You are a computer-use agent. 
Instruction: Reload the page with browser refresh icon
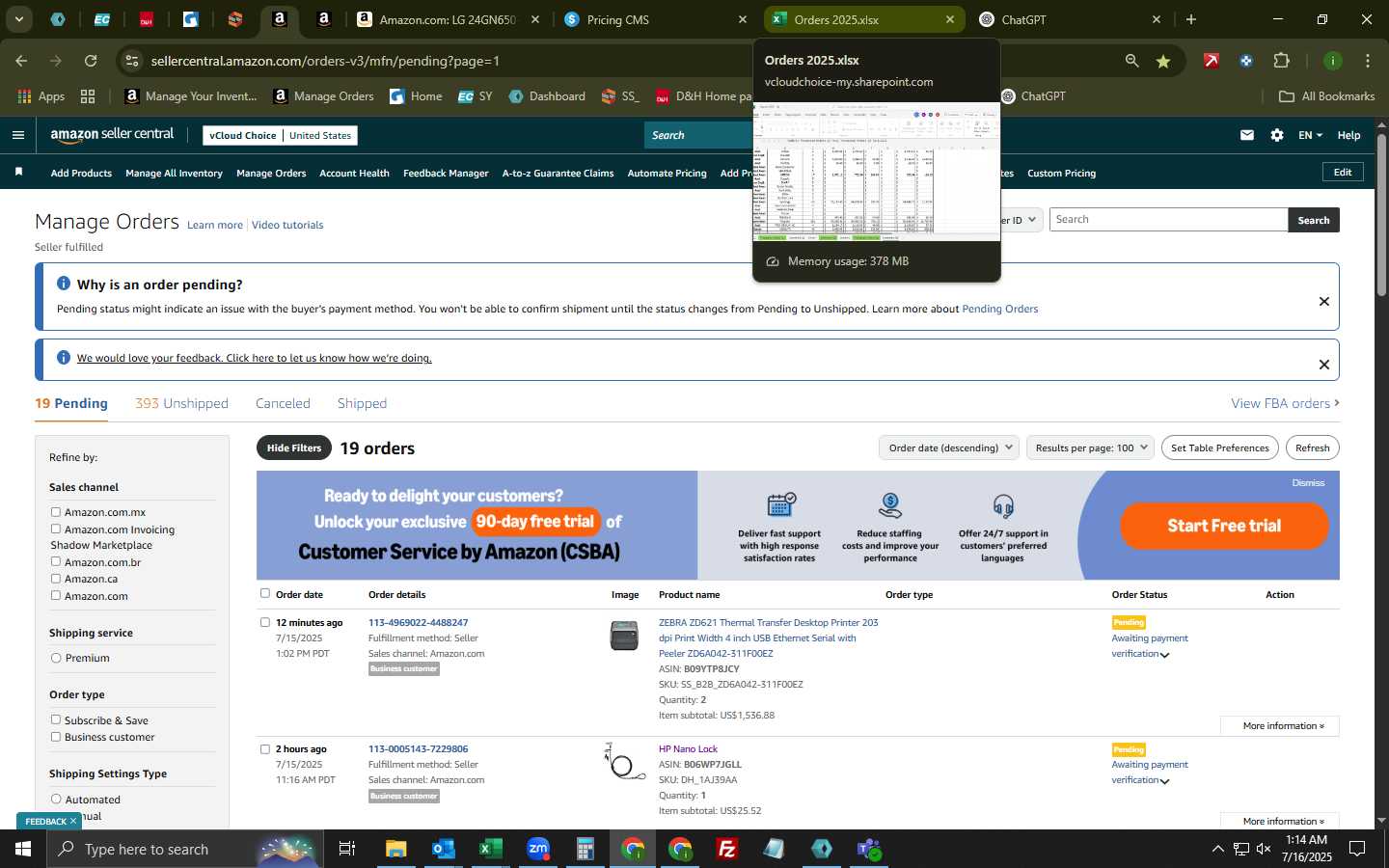click(91, 61)
